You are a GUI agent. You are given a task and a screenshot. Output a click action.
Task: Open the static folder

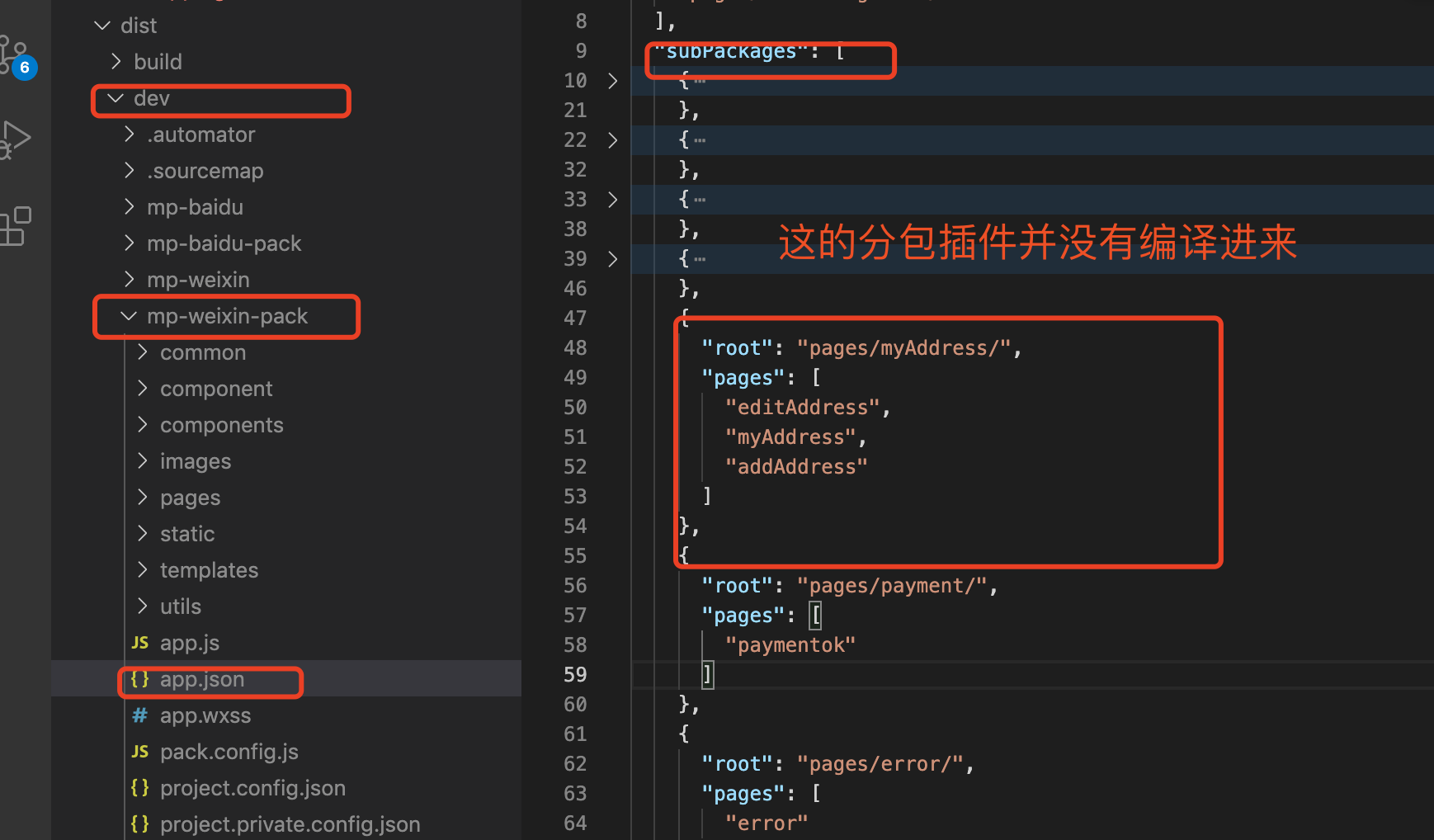point(187,534)
